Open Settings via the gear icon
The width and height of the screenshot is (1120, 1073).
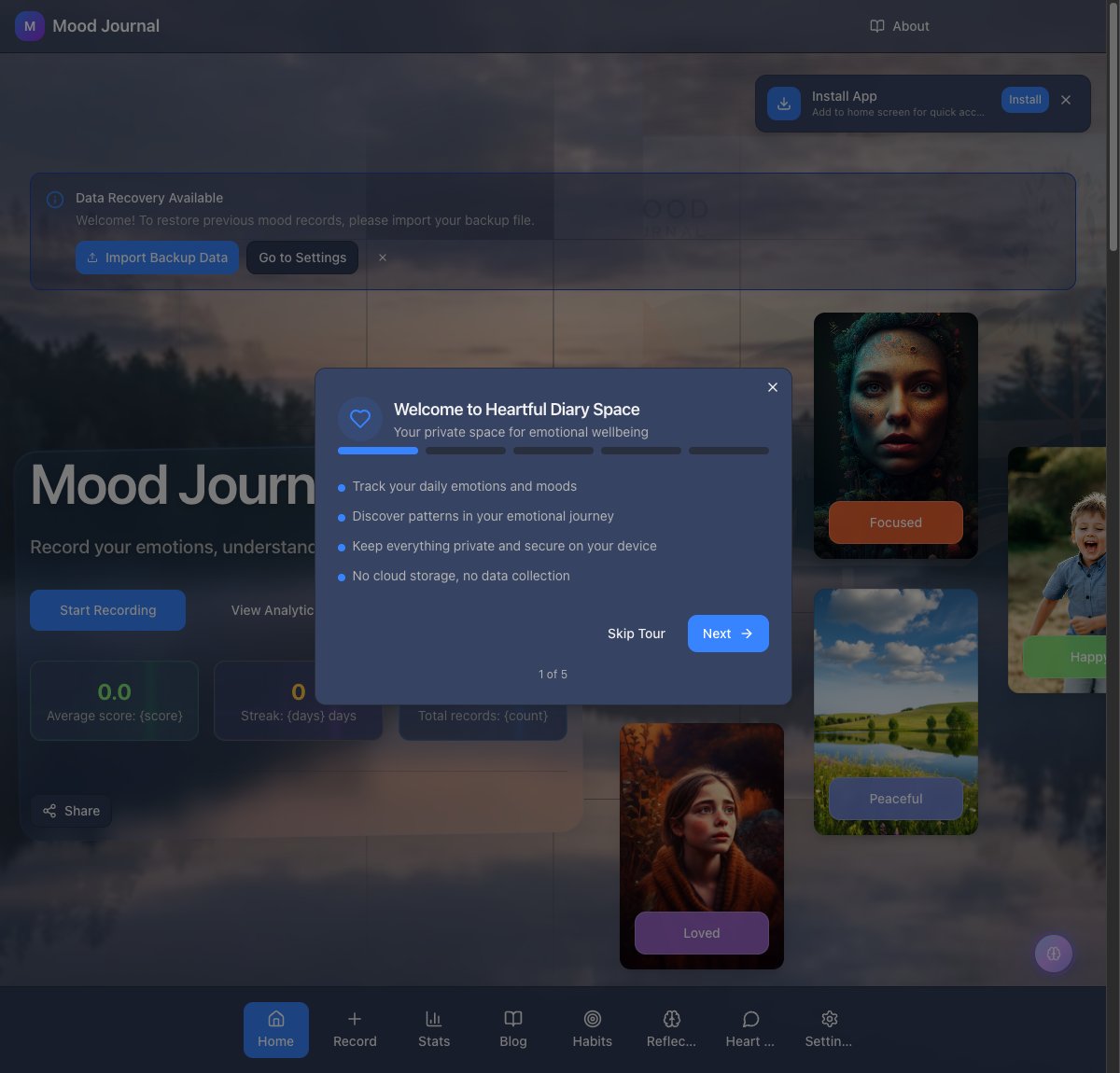tap(828, 1029)
